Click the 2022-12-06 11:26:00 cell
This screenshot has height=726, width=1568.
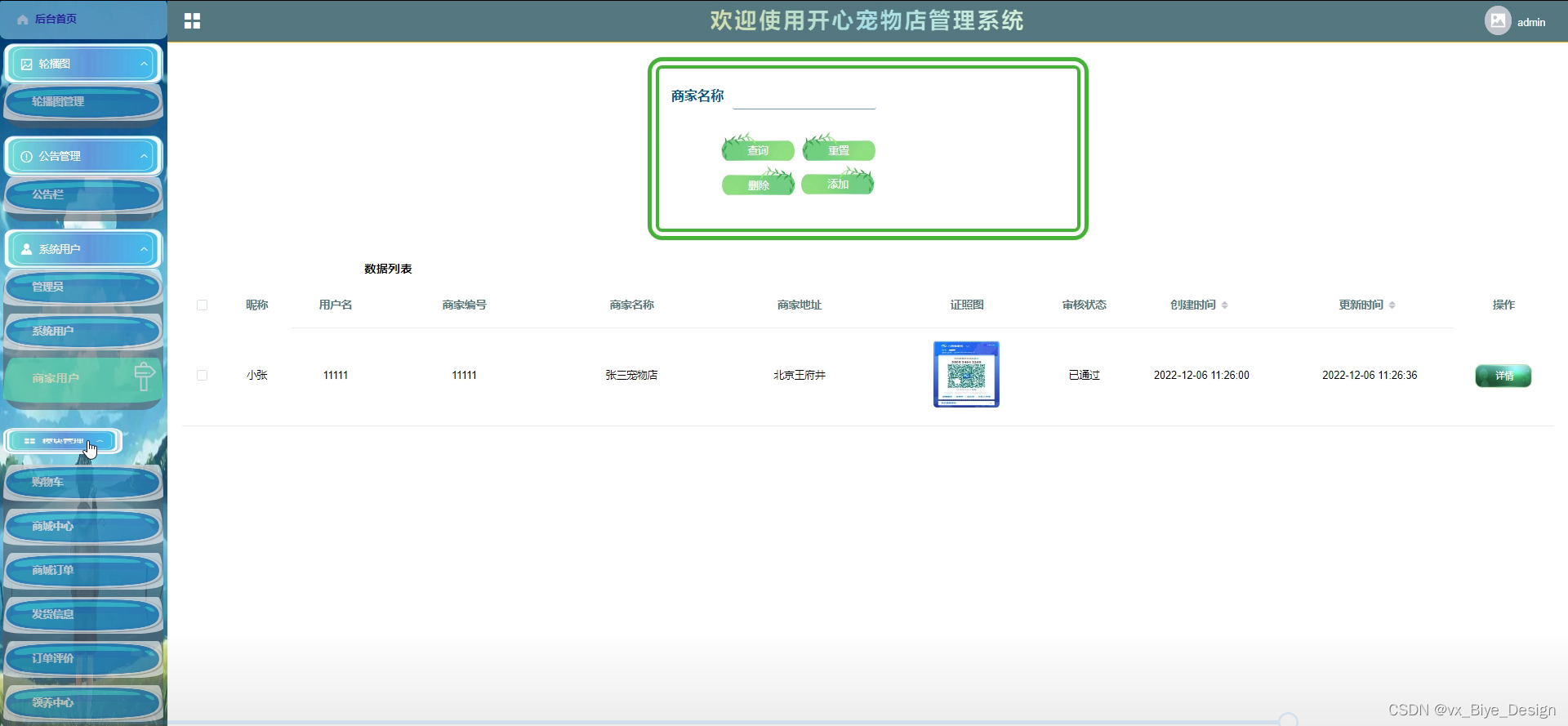(x=1201, y=376)
